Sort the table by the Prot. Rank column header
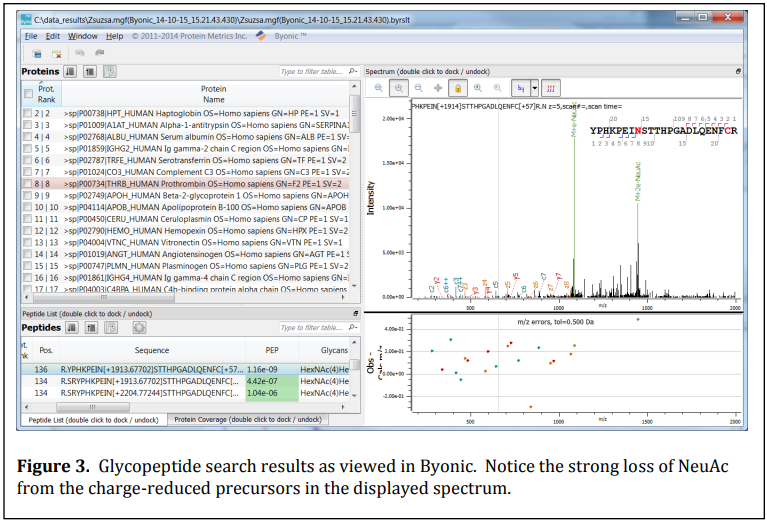This screenshot has width=767, height=521. (x=46, y=94)
